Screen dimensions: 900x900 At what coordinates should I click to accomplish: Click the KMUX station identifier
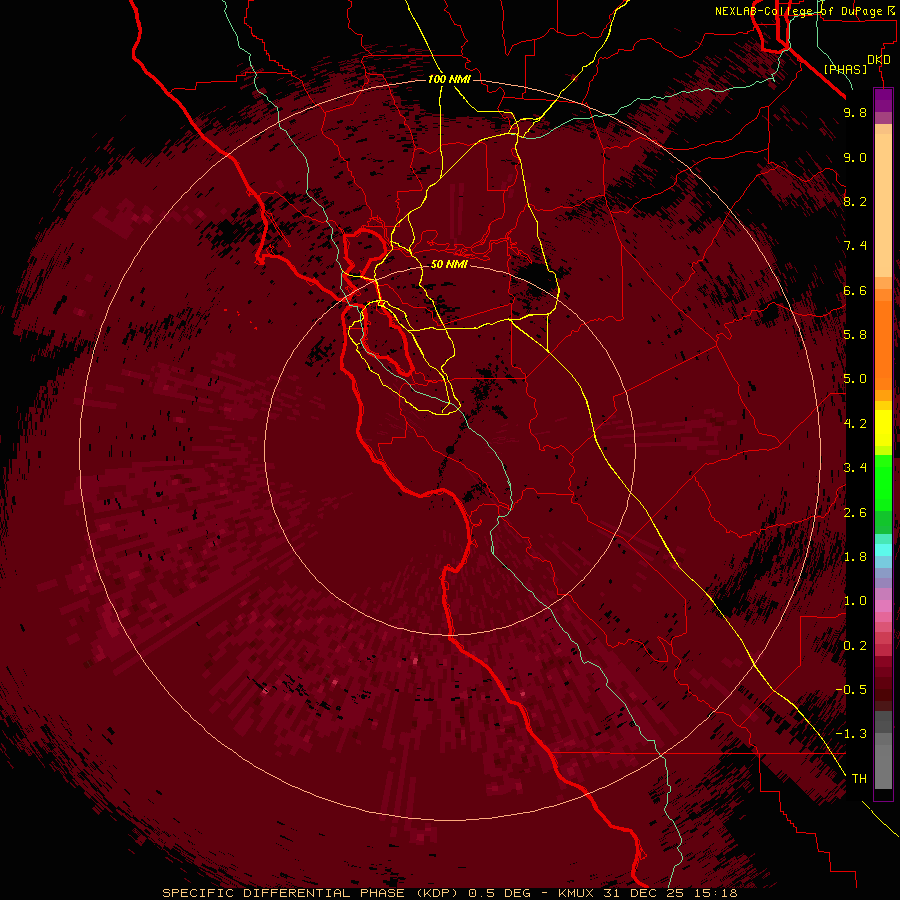[x=578, y=893]
